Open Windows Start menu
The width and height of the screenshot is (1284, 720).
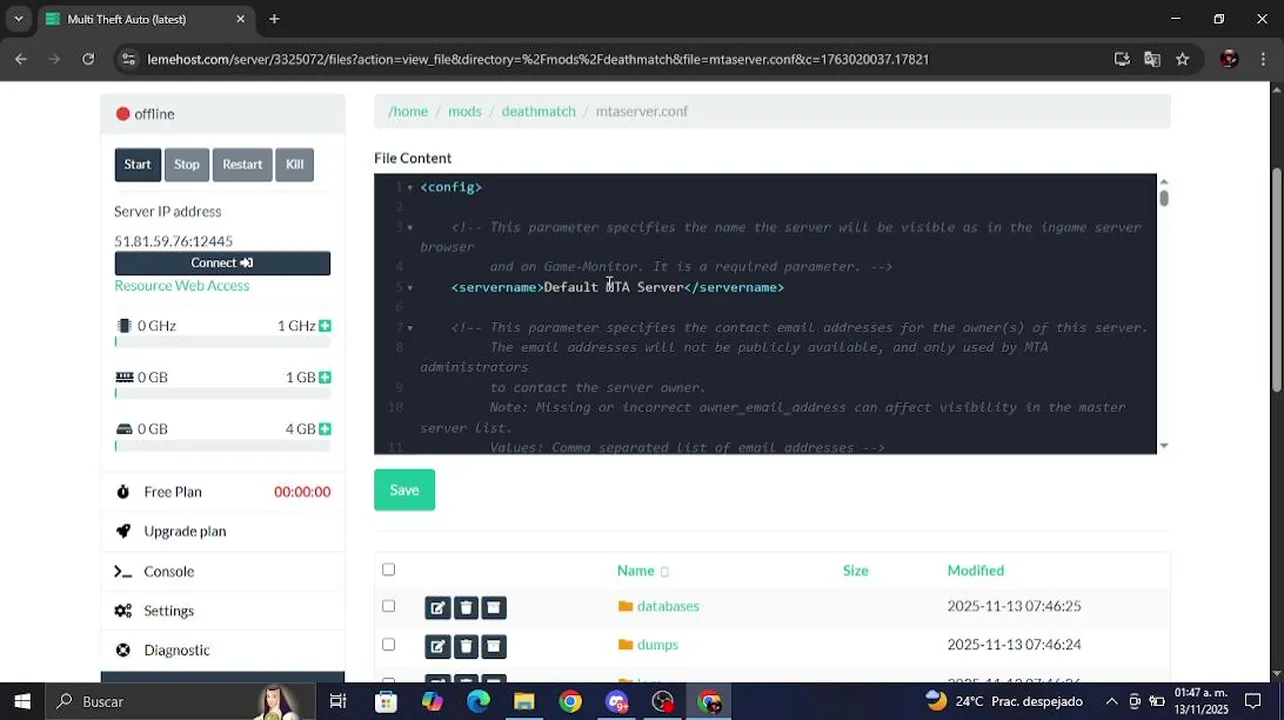tap(22, 701)
